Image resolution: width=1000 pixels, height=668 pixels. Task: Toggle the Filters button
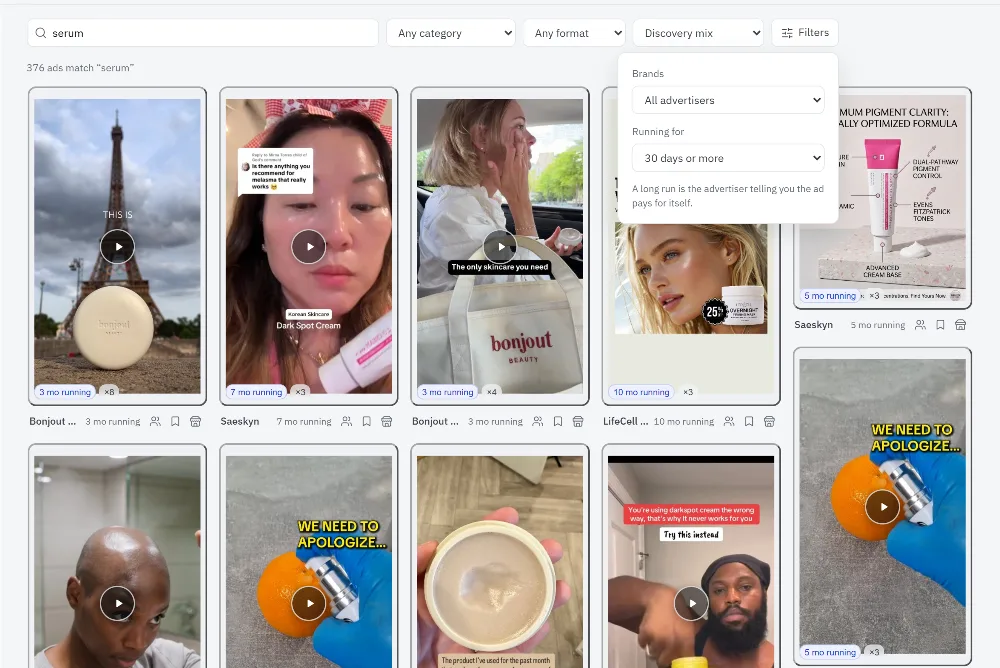click(805, 33)
